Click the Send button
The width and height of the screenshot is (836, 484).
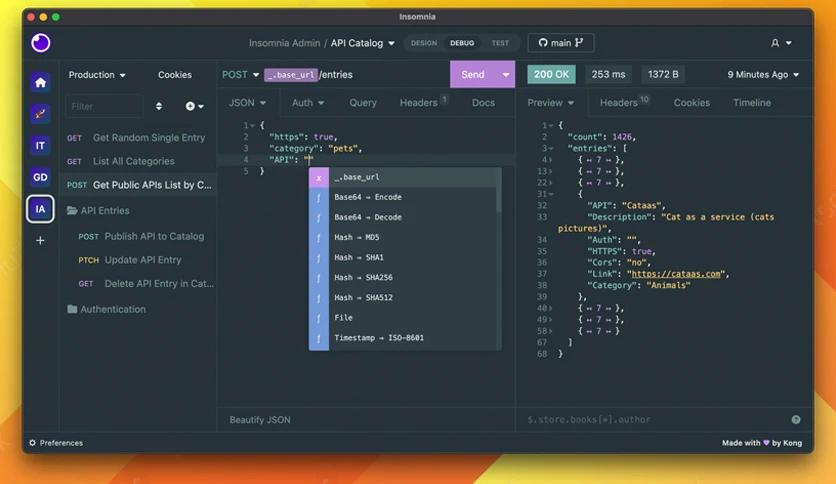pyautogui.click(x=473, y=75)
